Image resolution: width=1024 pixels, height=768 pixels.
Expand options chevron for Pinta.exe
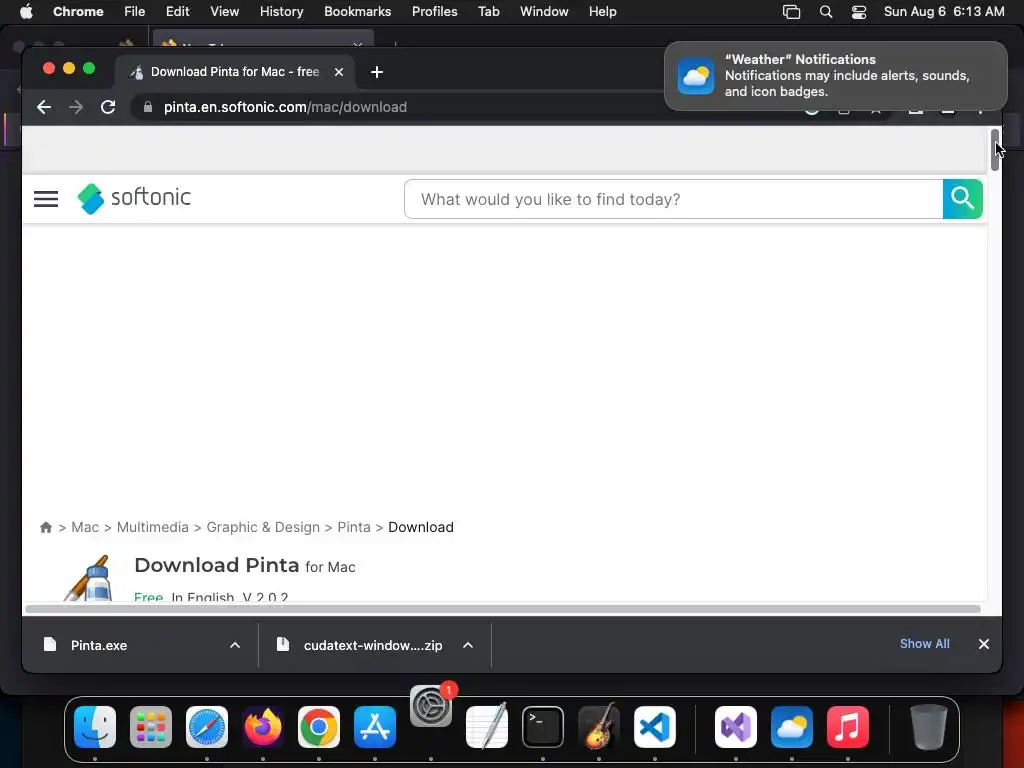click(235, 645)
